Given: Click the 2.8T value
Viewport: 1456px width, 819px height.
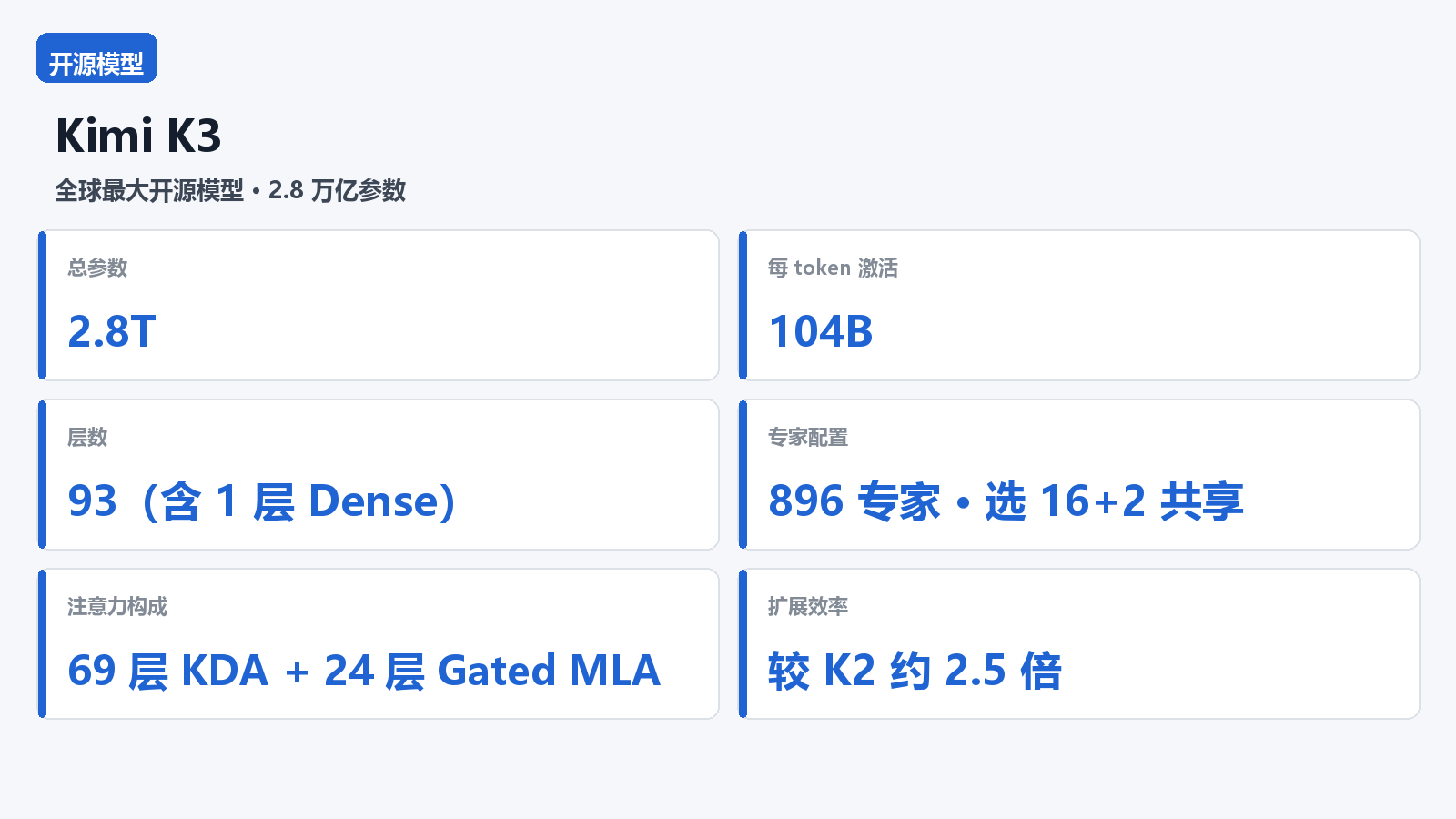Looking at the screenshot, I should click(x=112, y=331).
